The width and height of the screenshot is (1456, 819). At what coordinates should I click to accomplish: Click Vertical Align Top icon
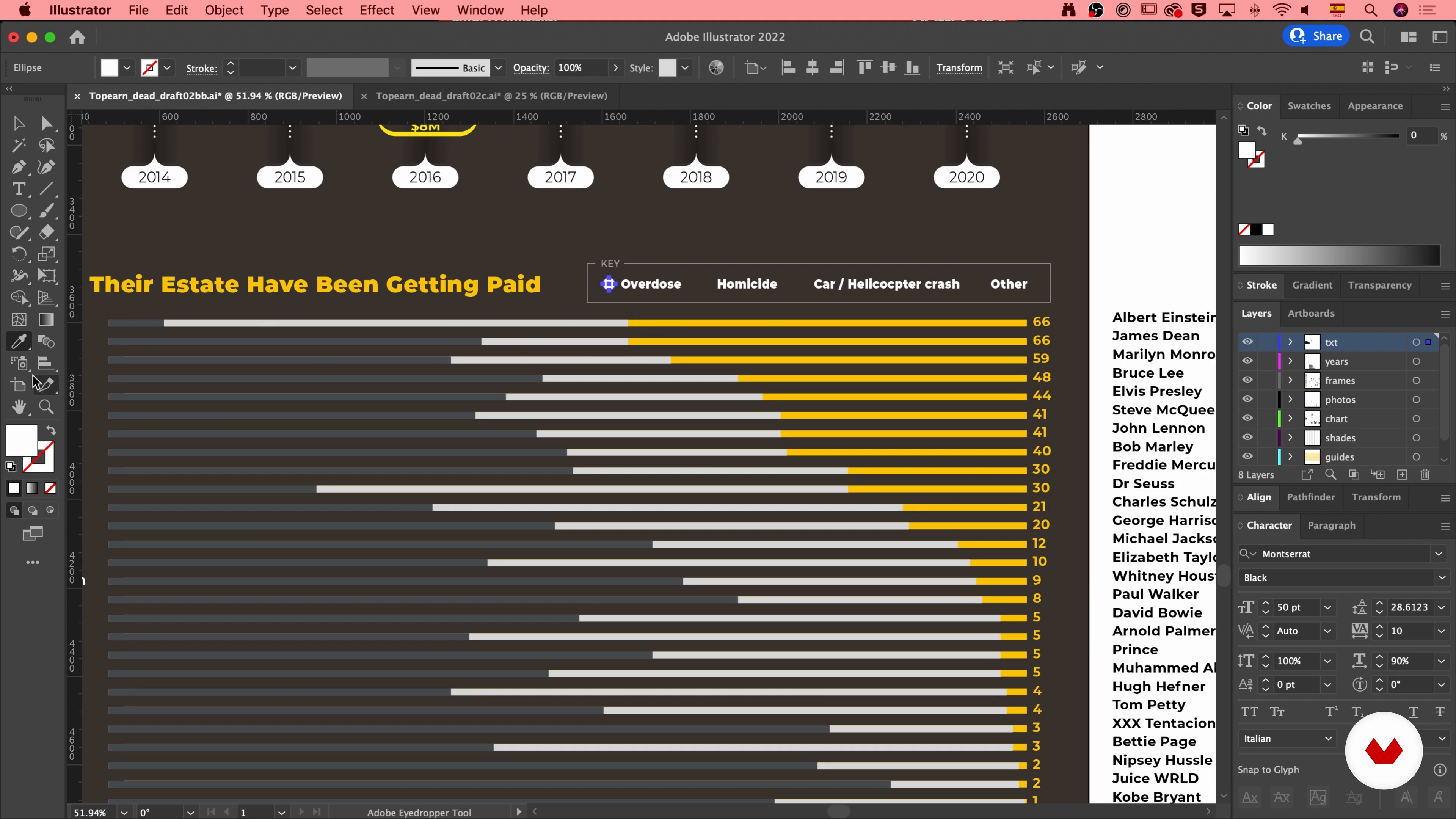864,68
